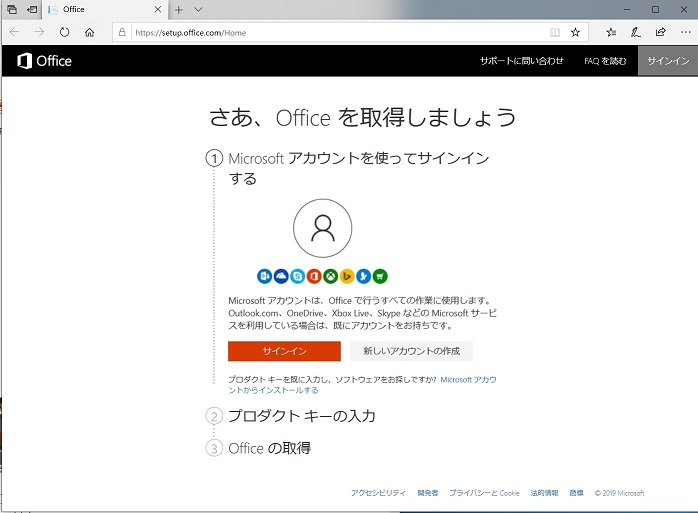Click the tabs set aside icon
The image size is (698, 513).
pos(12,9)
